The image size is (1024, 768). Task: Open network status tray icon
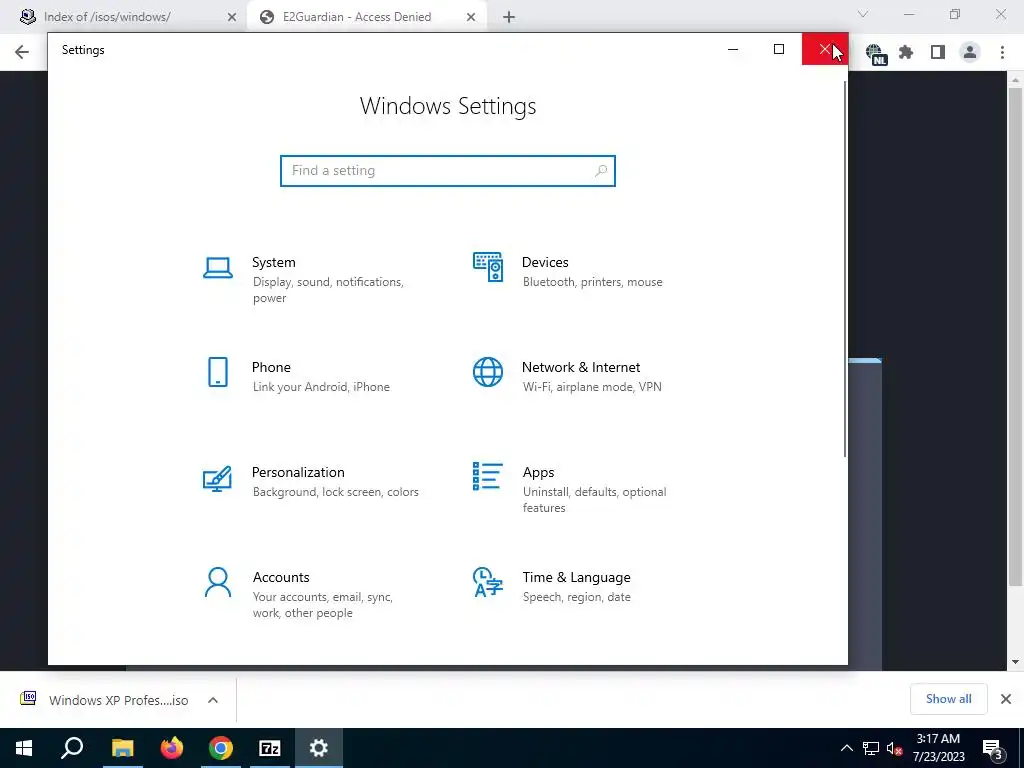click(x=871, y=748)
